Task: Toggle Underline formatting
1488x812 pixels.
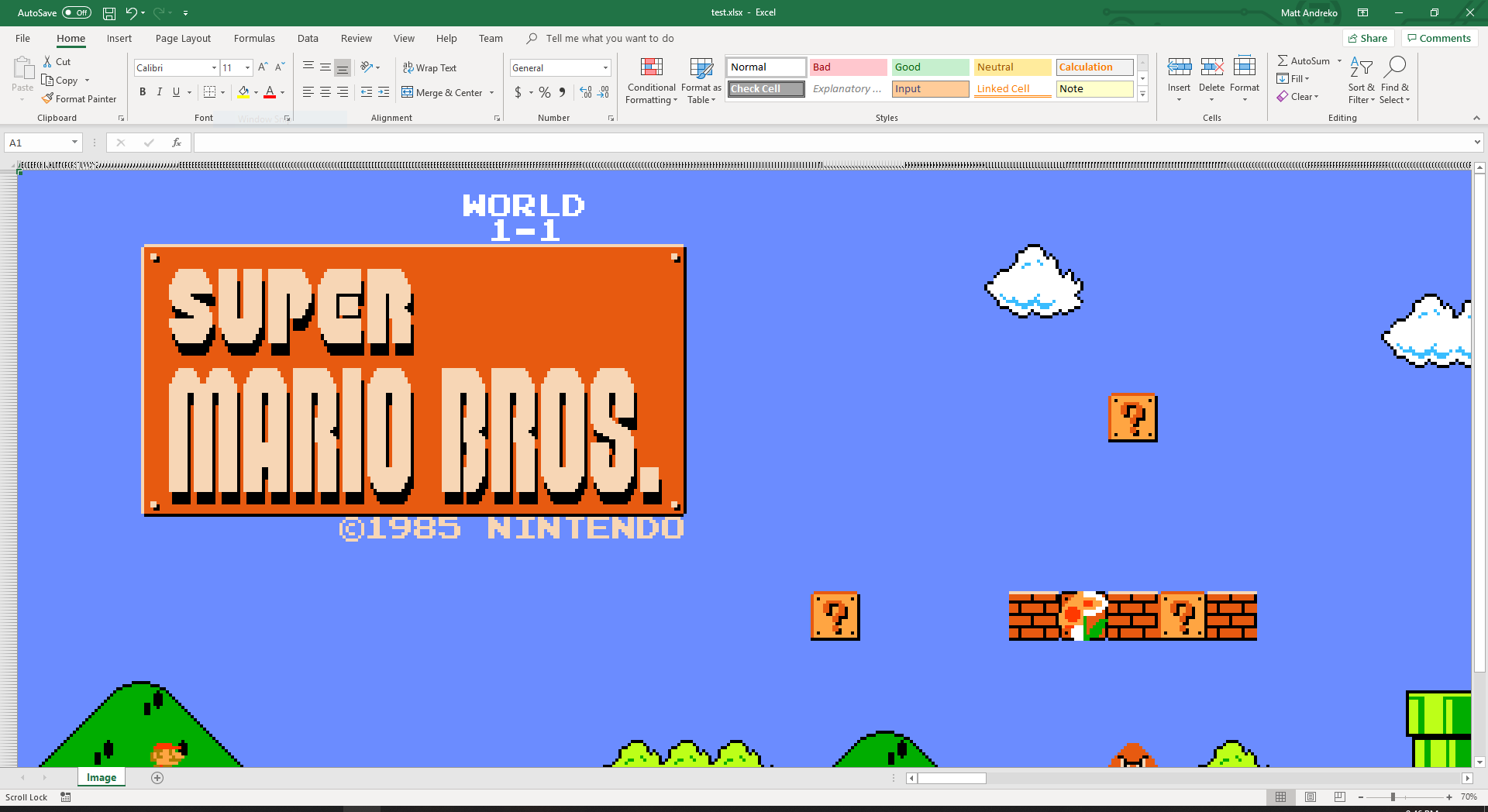Action: click(x=177, y=92)
